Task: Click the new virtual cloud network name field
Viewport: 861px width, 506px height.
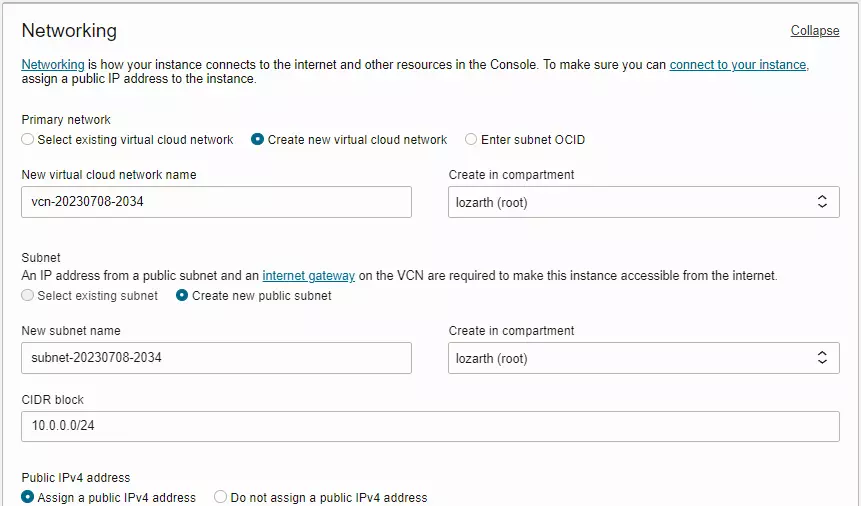Action: coord(216,202)
